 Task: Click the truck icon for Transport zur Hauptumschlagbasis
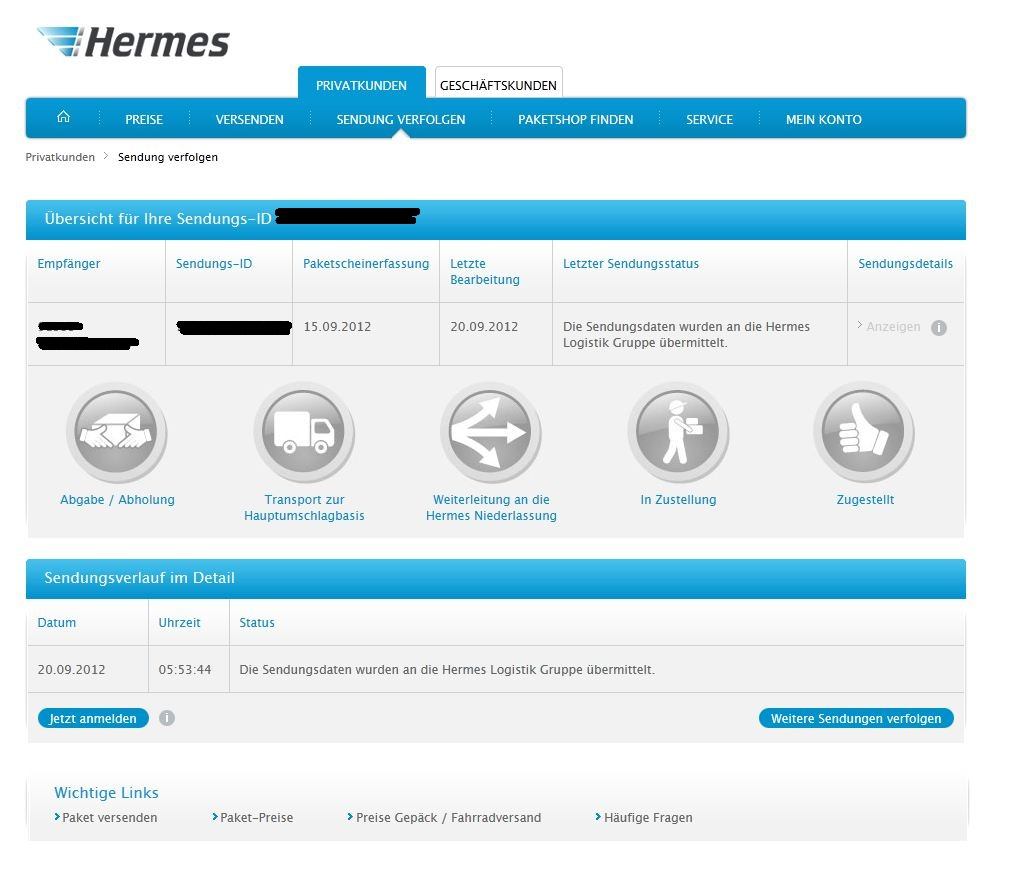pyautogui.click(x=304, y=432)
